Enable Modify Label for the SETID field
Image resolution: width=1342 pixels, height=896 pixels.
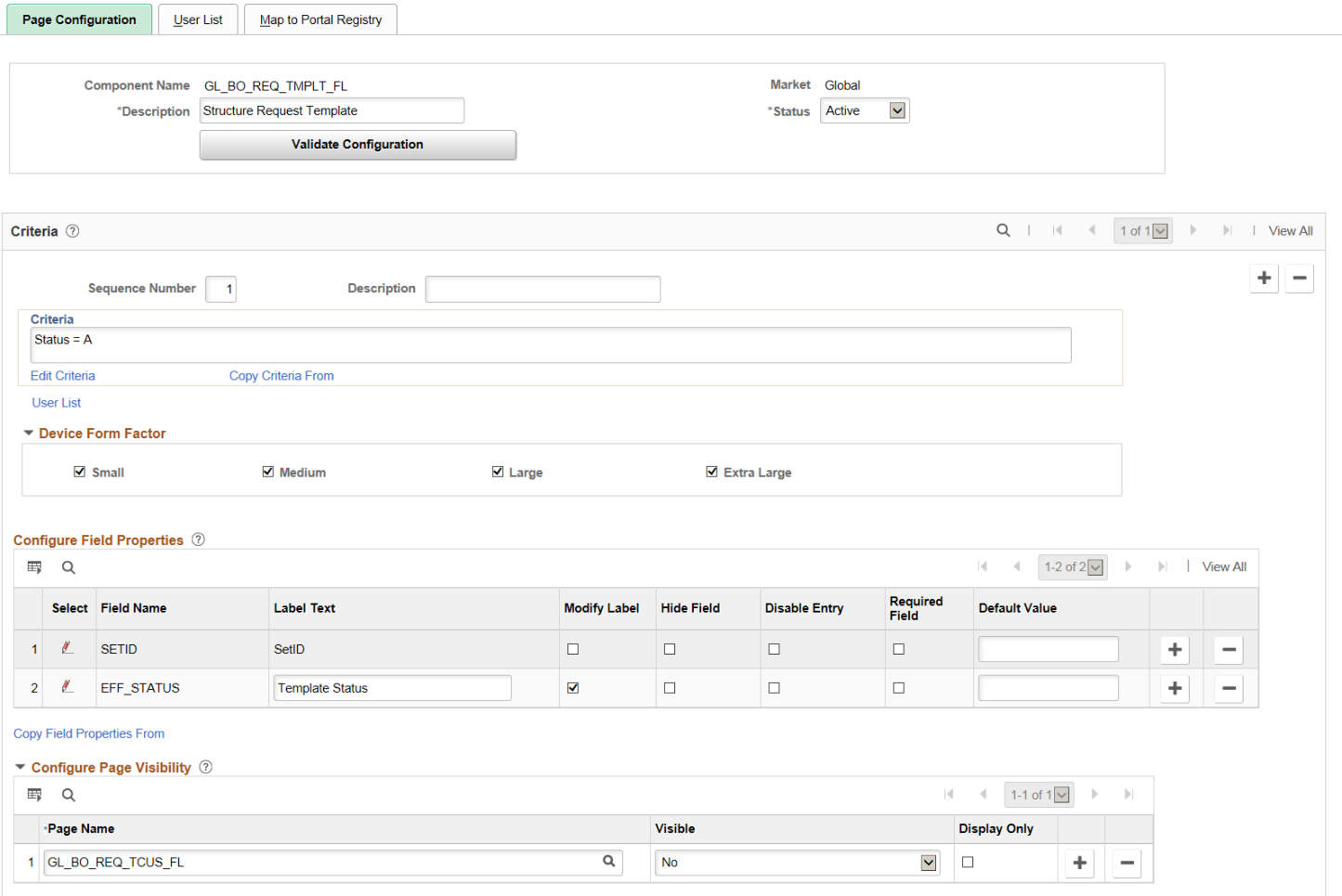click(573, 648)
